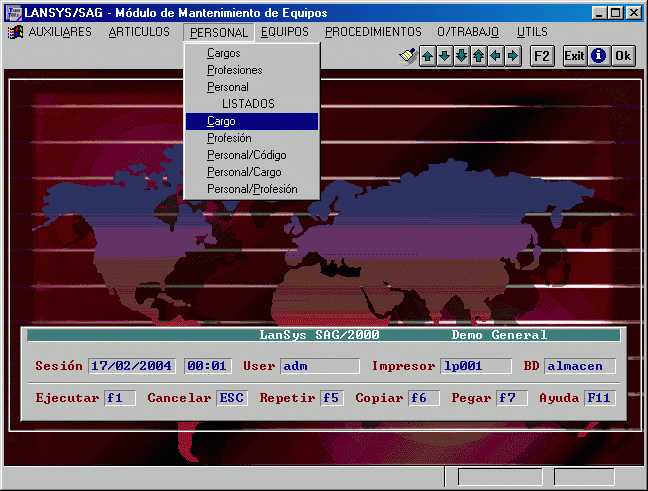Close the LANSYS/SAG window

click(634, 13)
